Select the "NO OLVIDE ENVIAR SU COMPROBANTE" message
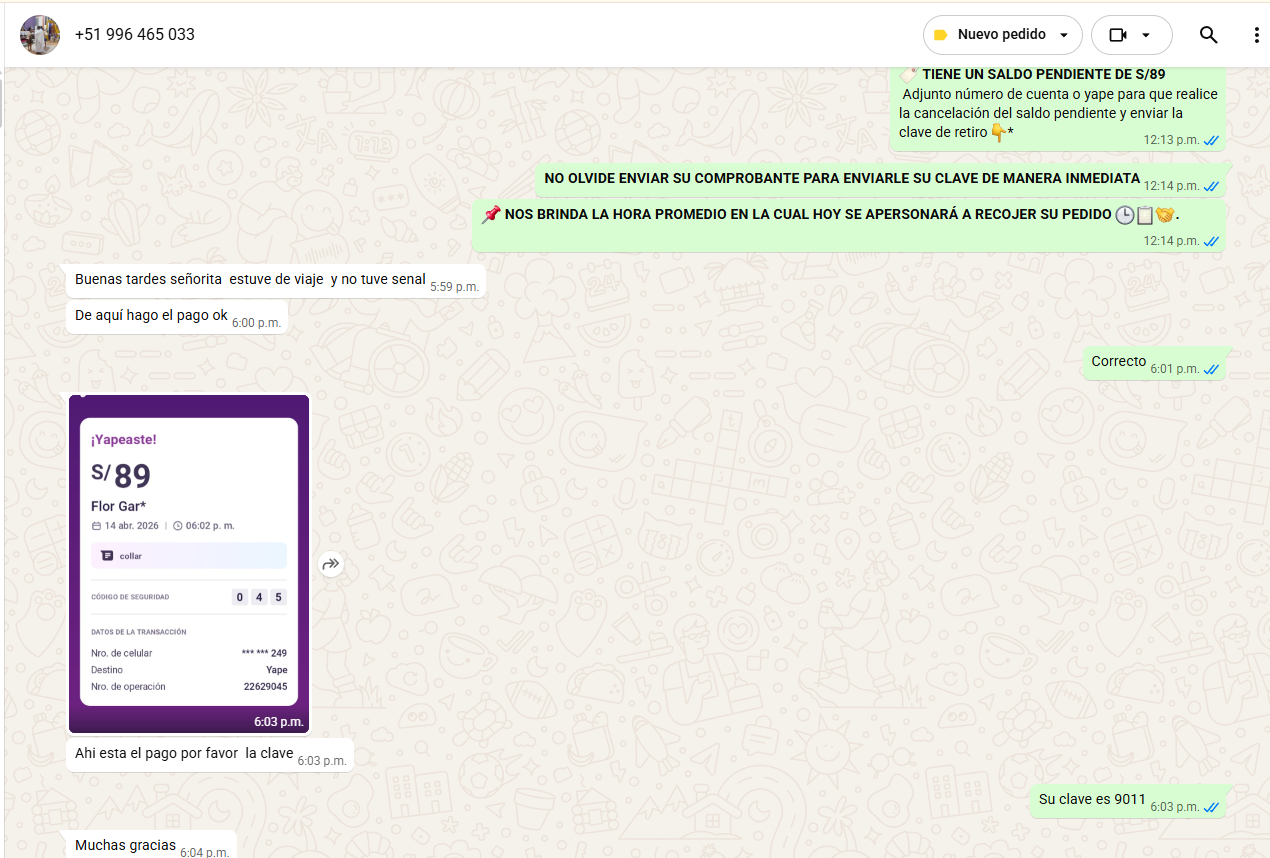1270x858 pixels. (x=841, y=179)
